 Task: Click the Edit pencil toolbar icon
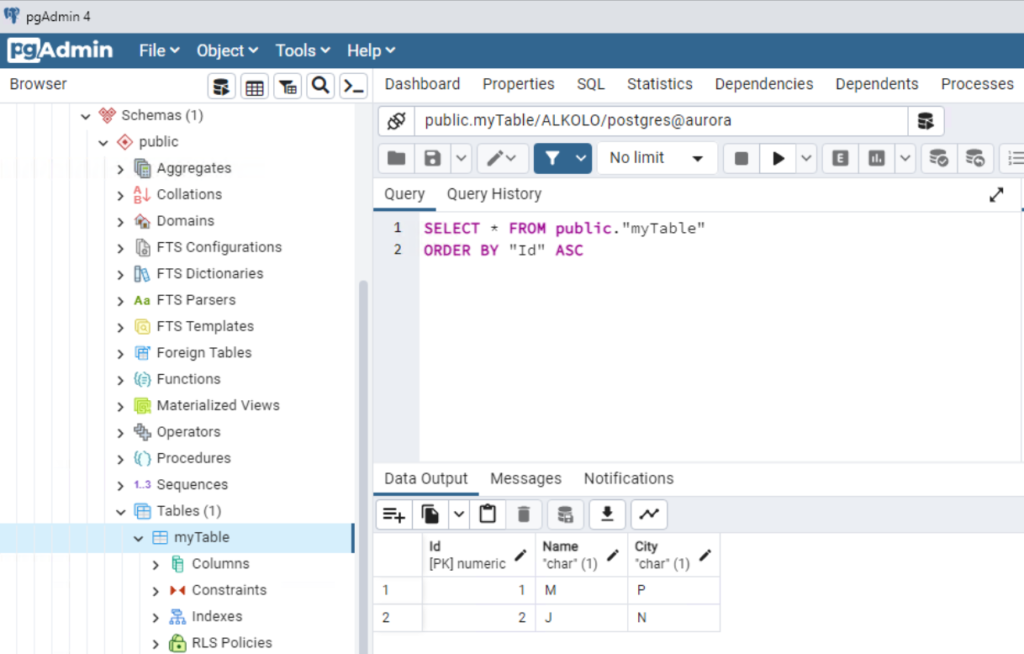[502, 158]
